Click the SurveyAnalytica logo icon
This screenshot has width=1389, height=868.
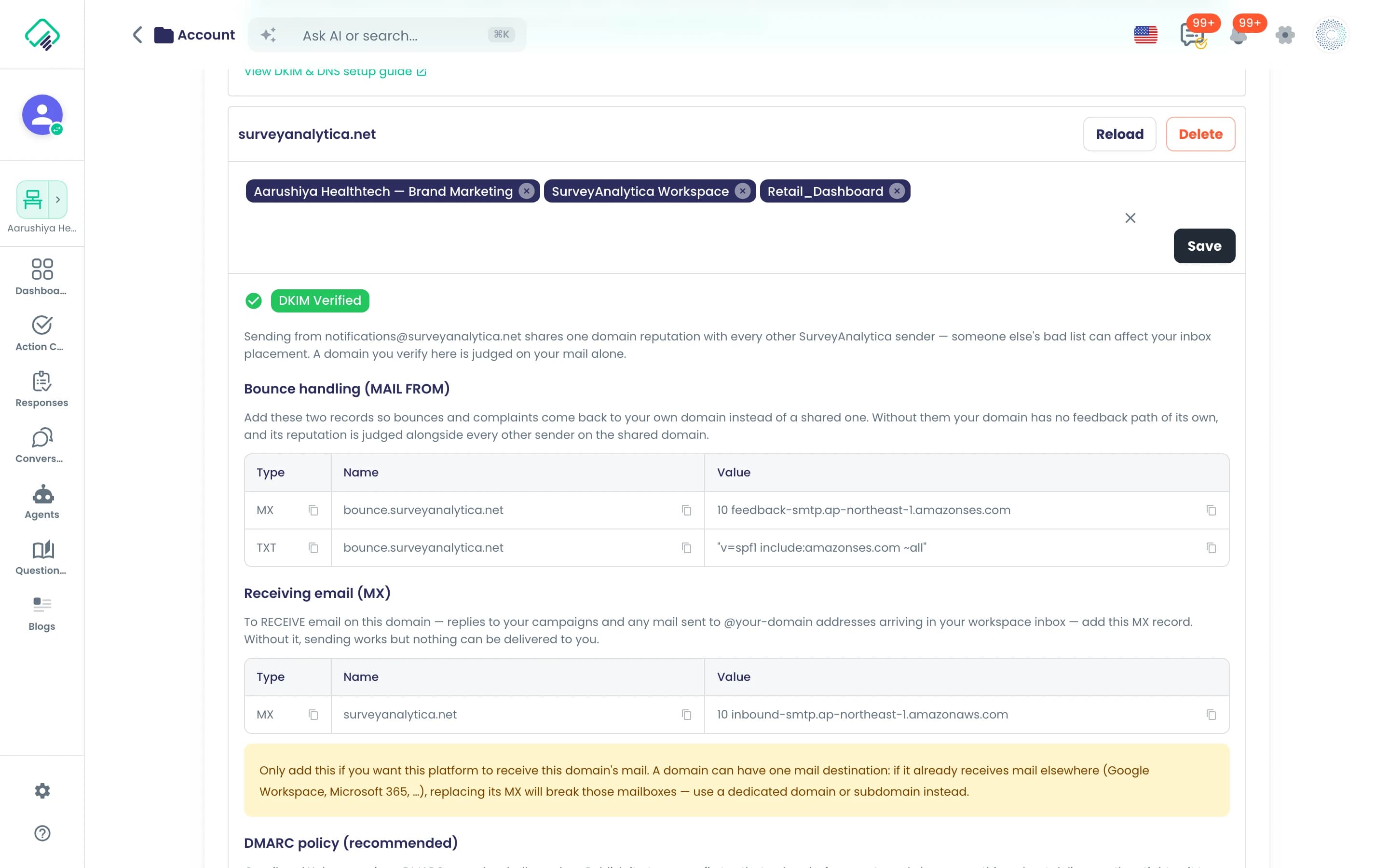coord(42,34)
